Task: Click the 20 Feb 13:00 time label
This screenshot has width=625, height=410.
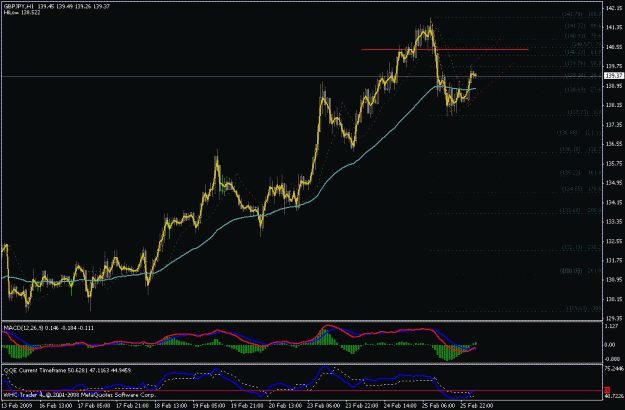Action: tap(285, 406)
